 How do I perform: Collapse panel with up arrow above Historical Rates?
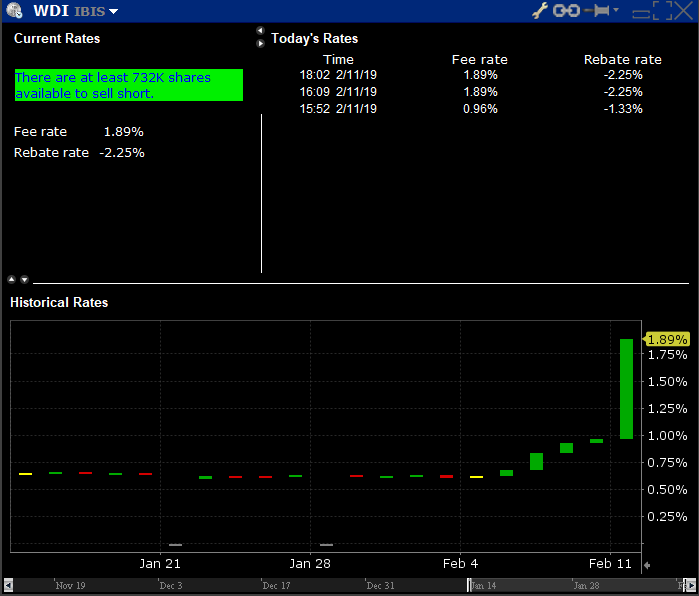12,280
